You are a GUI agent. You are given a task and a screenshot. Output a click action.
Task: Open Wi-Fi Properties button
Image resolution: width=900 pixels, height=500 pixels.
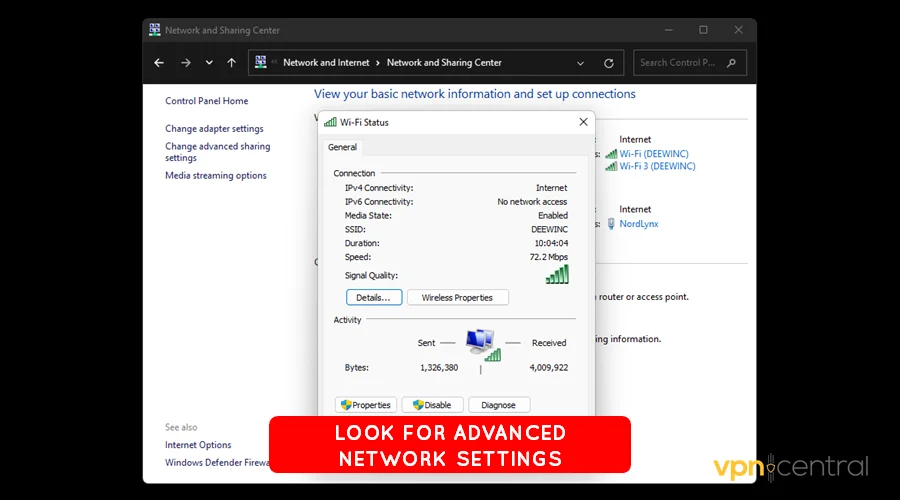pyautogui.click(x=366, y=405)
